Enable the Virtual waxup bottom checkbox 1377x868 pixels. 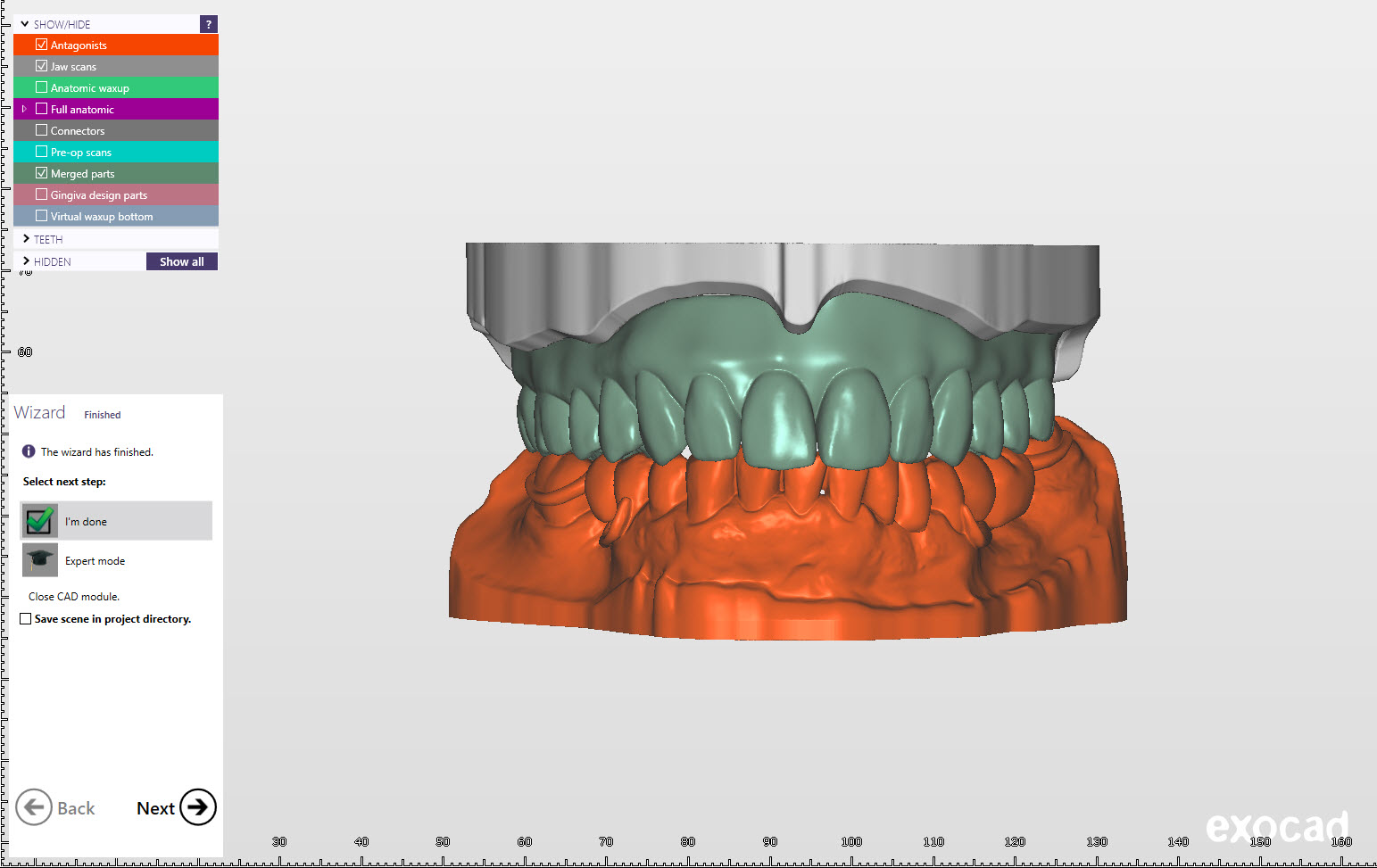(x=41, y=216)
